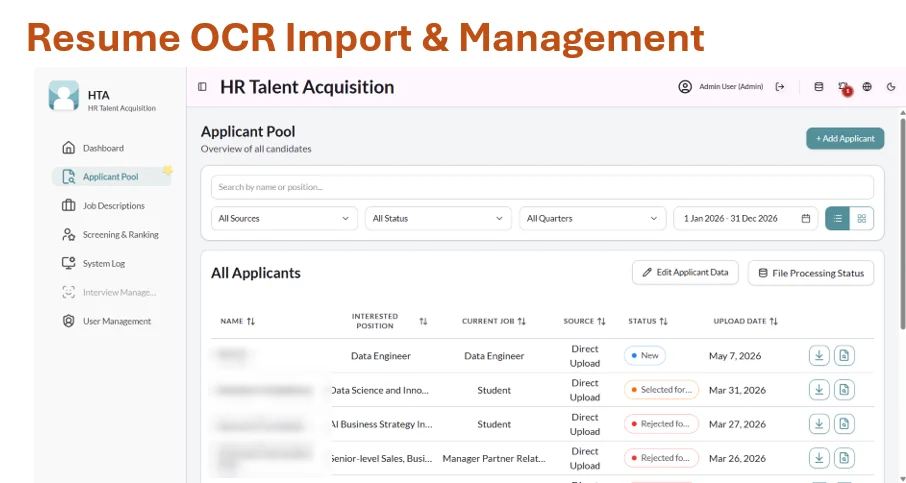Download resume for Mar 31, 2026 row
The image size is (906, 483).
[819, 390]
